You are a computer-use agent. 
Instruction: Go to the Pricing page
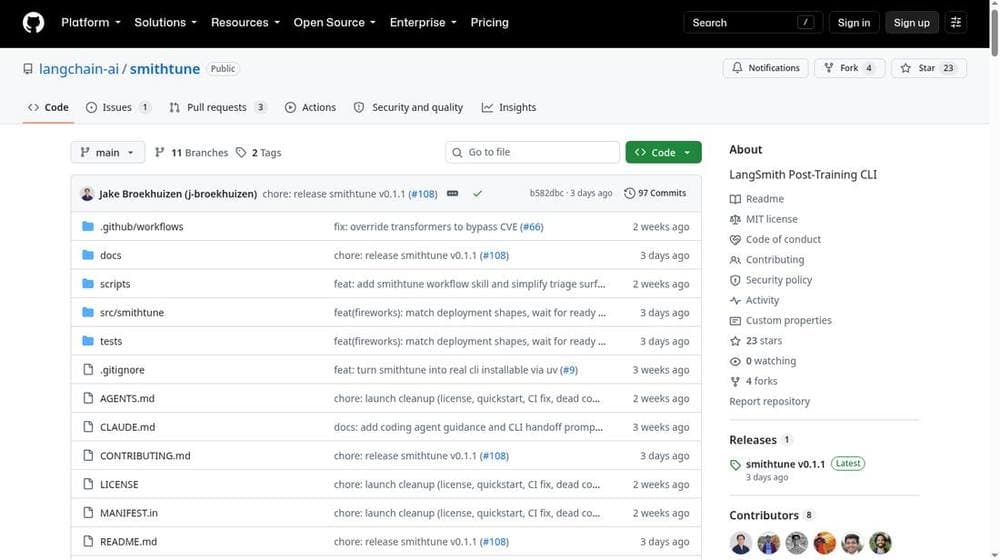pos(489,22)
